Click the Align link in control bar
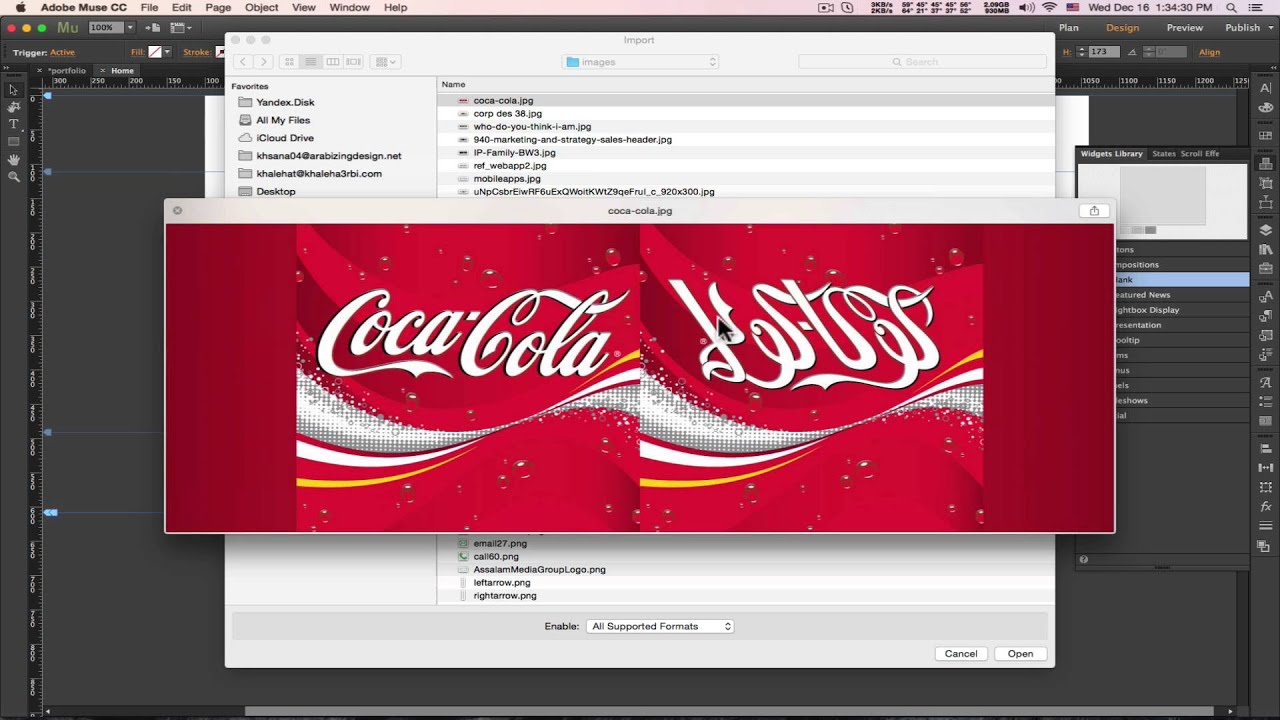The image size is (1280, 720). (x=1210, y=52)
